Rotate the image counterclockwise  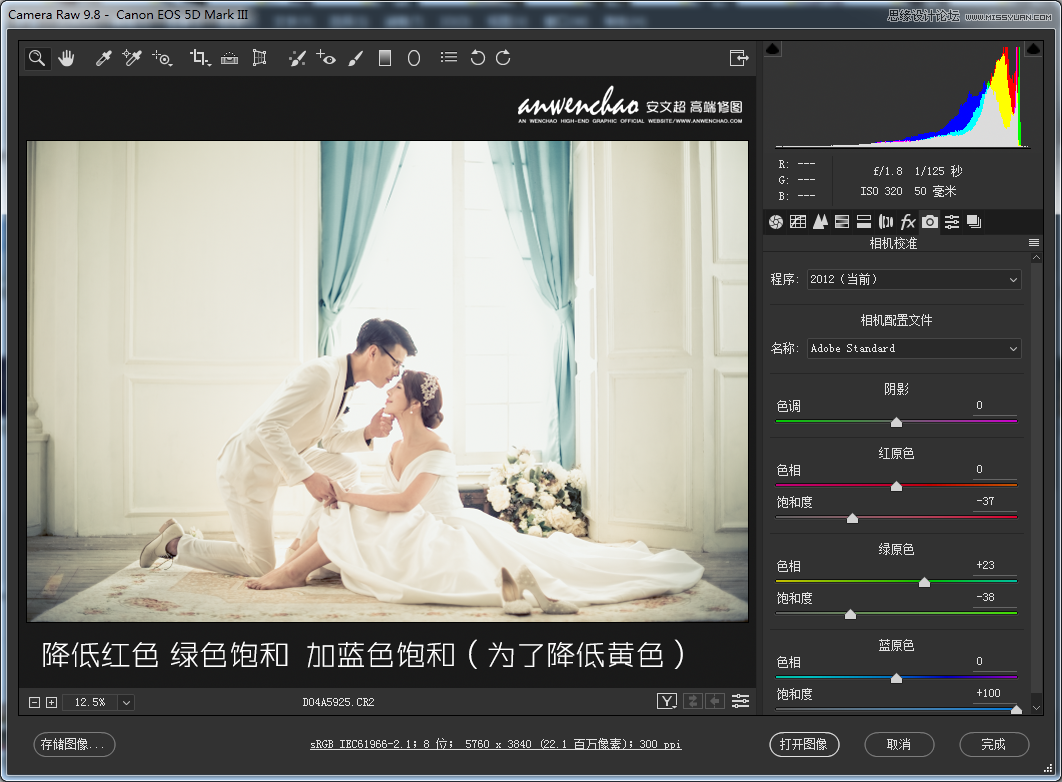[x=476, y=57]
